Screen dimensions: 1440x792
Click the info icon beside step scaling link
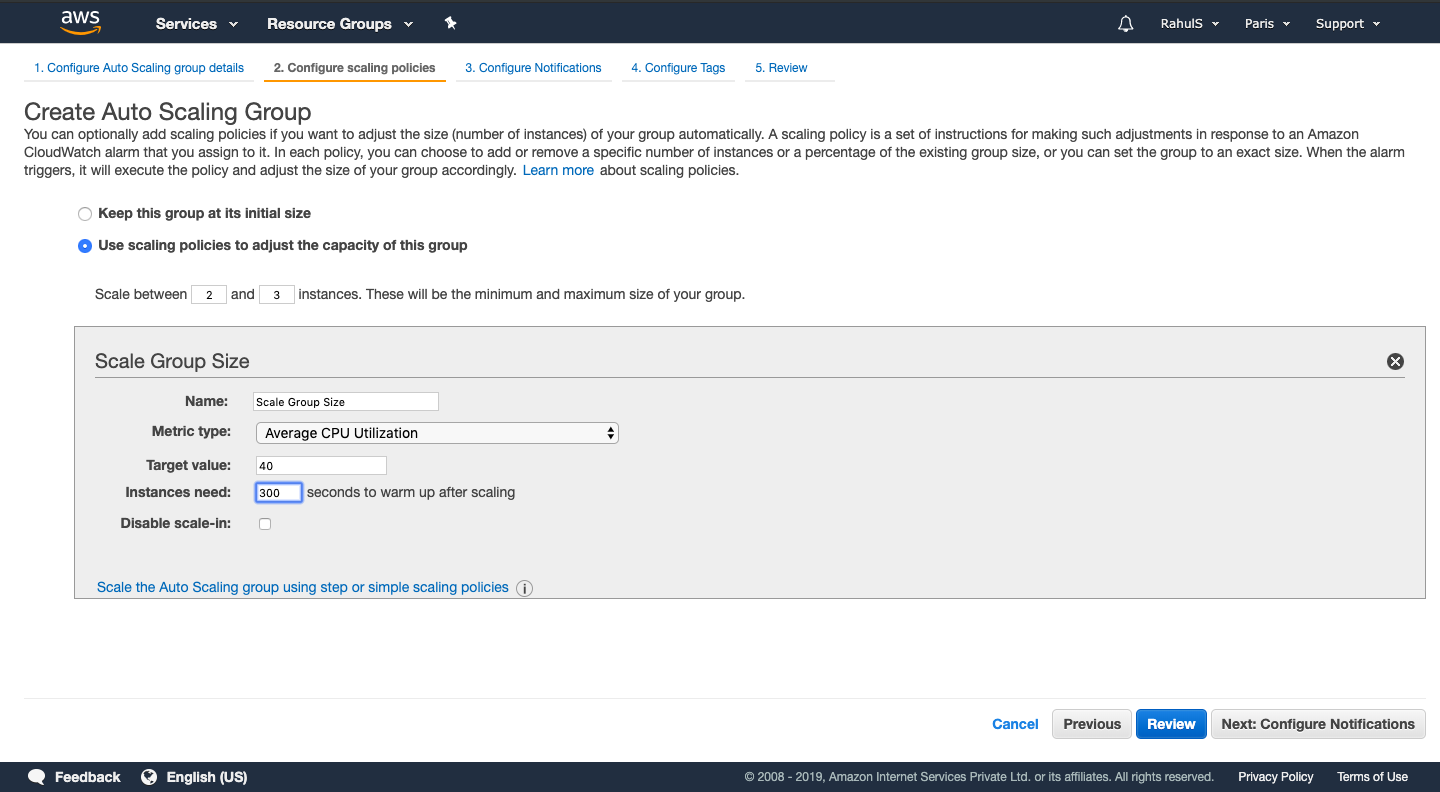tap(524, 588)
